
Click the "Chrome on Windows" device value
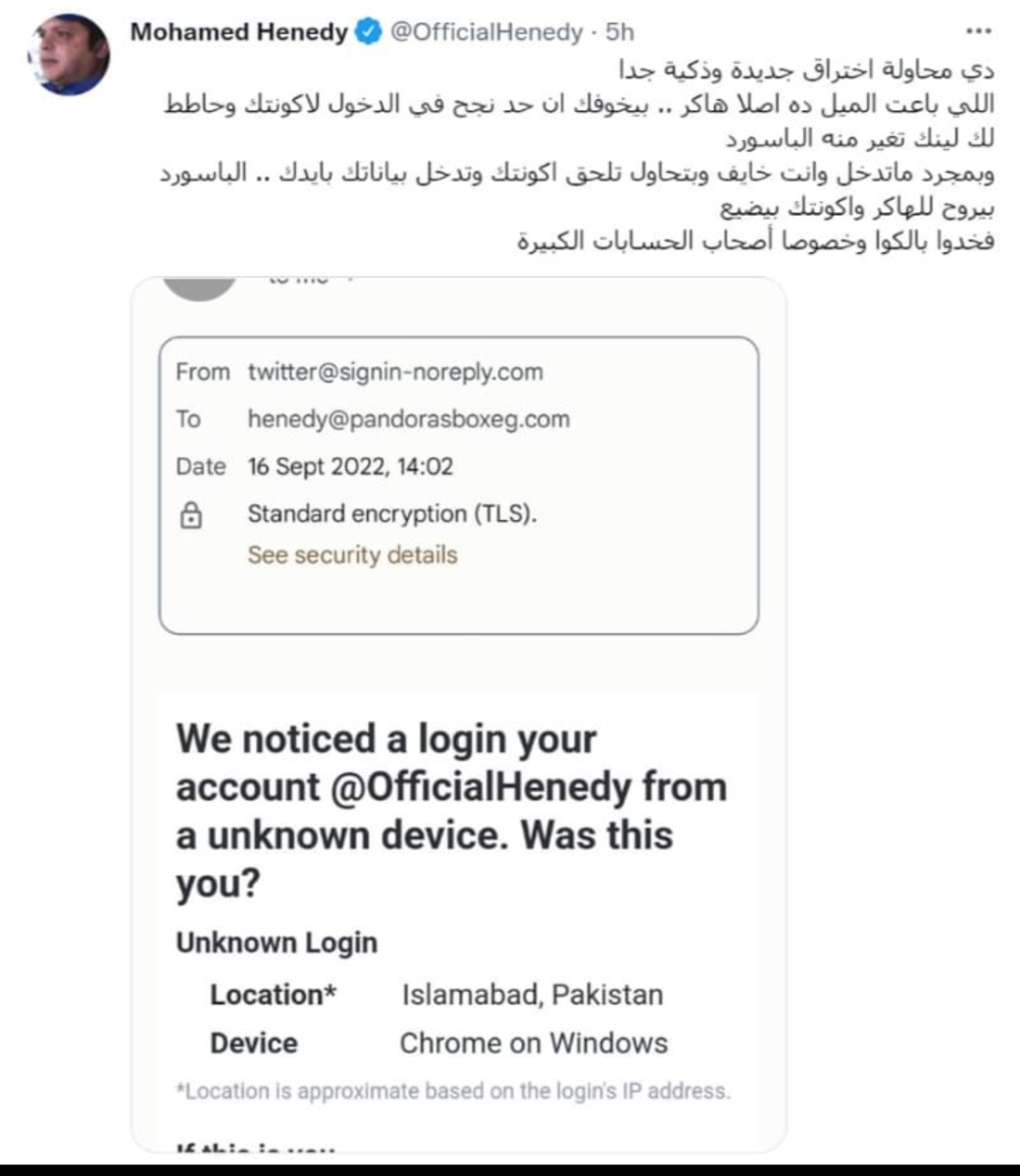coord(534,1043)
